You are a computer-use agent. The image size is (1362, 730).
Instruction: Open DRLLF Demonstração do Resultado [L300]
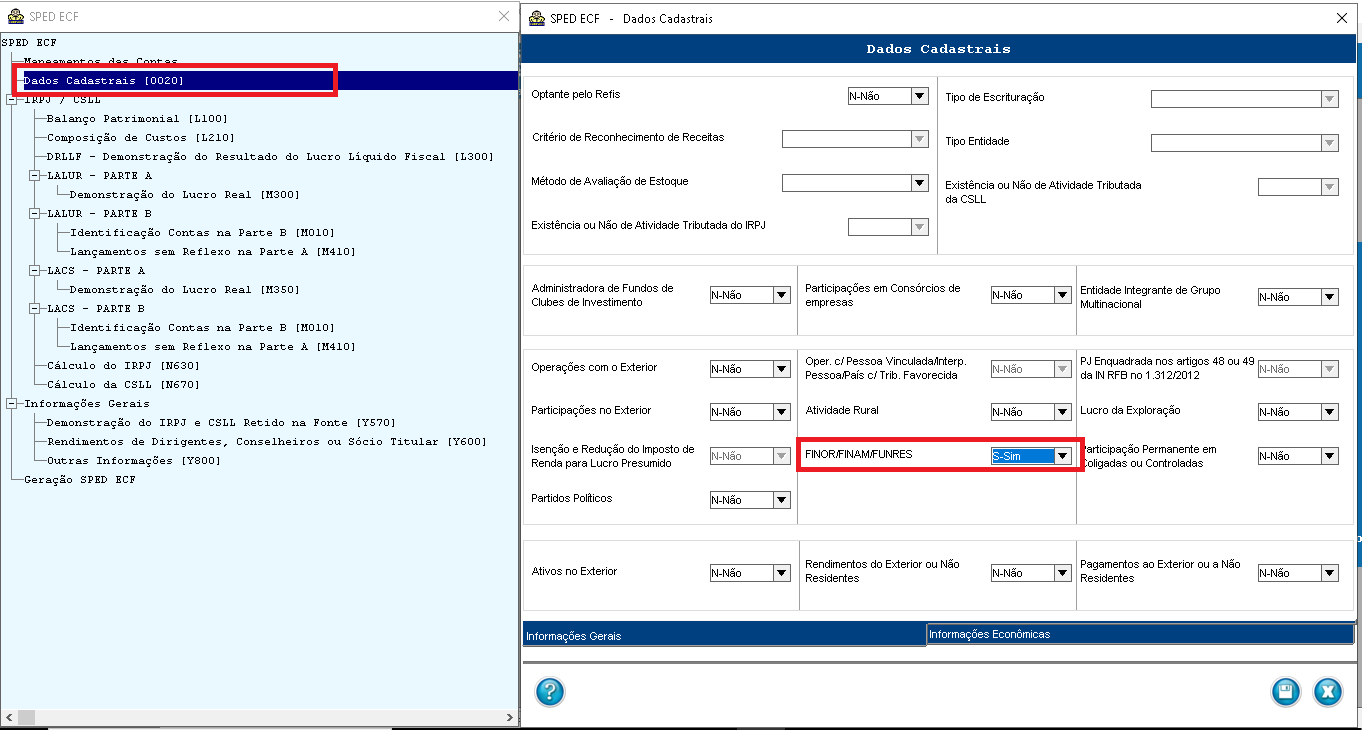coord(270,157)
